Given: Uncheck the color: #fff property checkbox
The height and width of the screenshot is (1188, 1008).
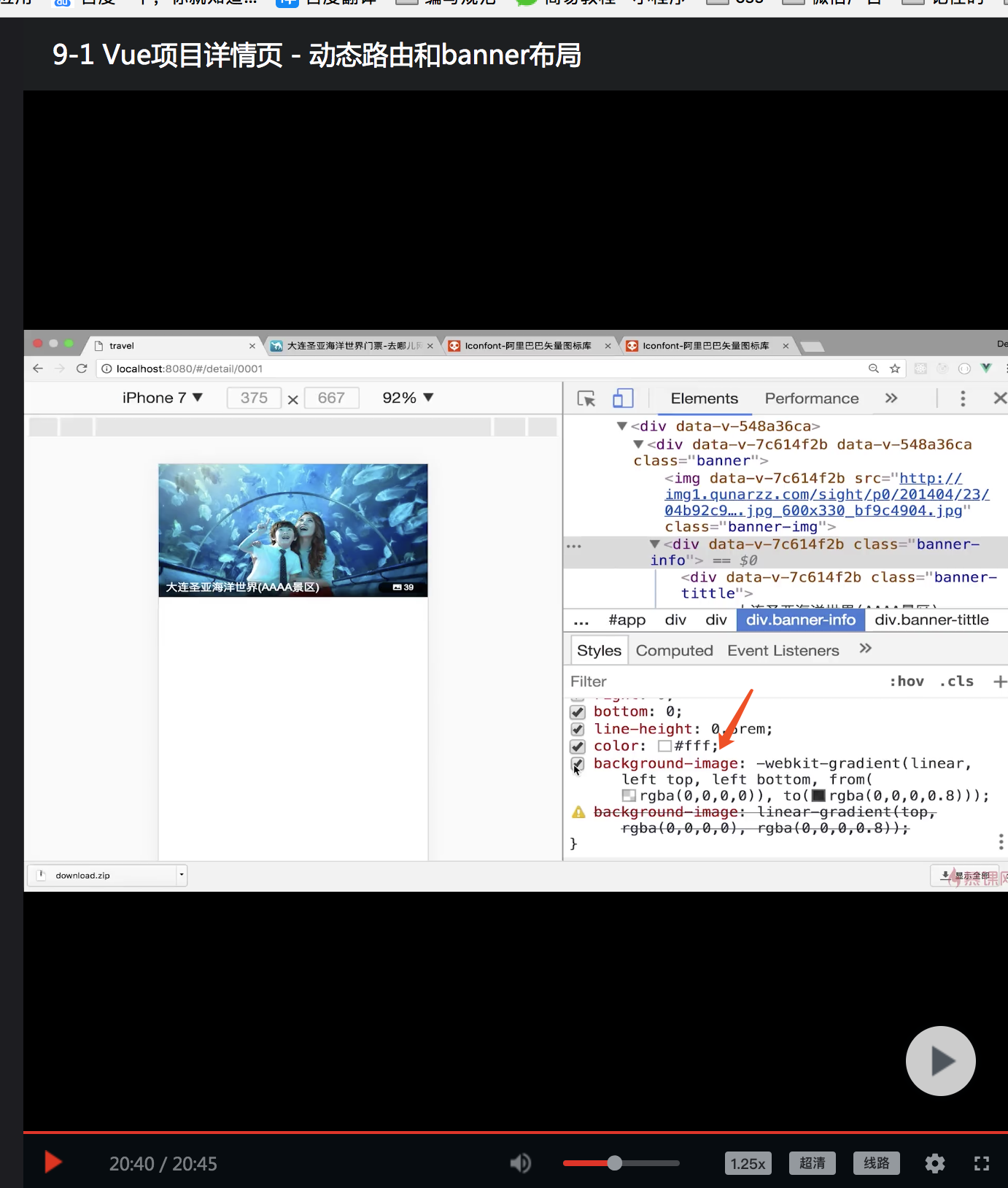Looking at the screenshot, I should 578,746.
